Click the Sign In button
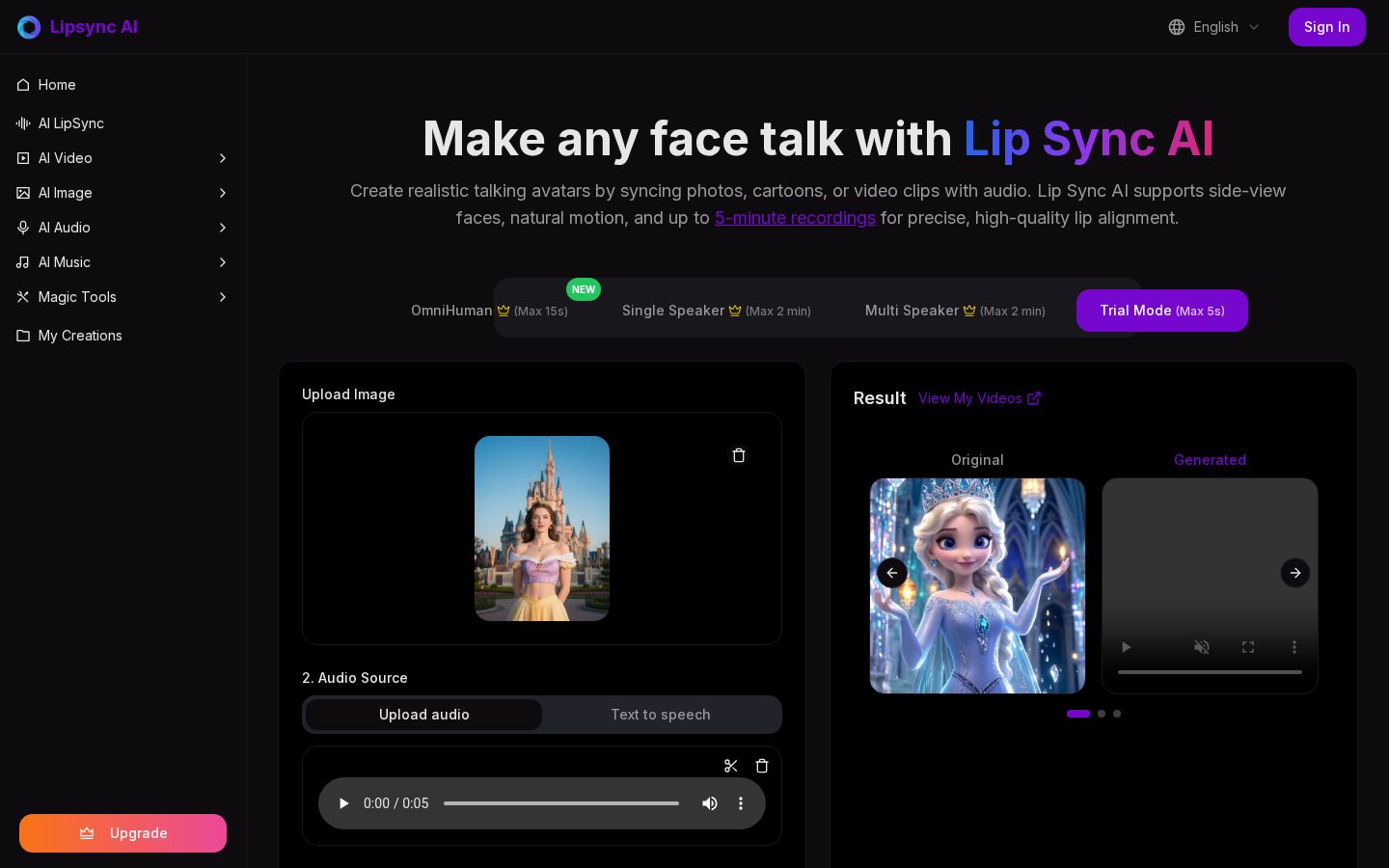The width and height of the screenshot is (1389, 868). pyautogui.click(x=1326, y=27)
